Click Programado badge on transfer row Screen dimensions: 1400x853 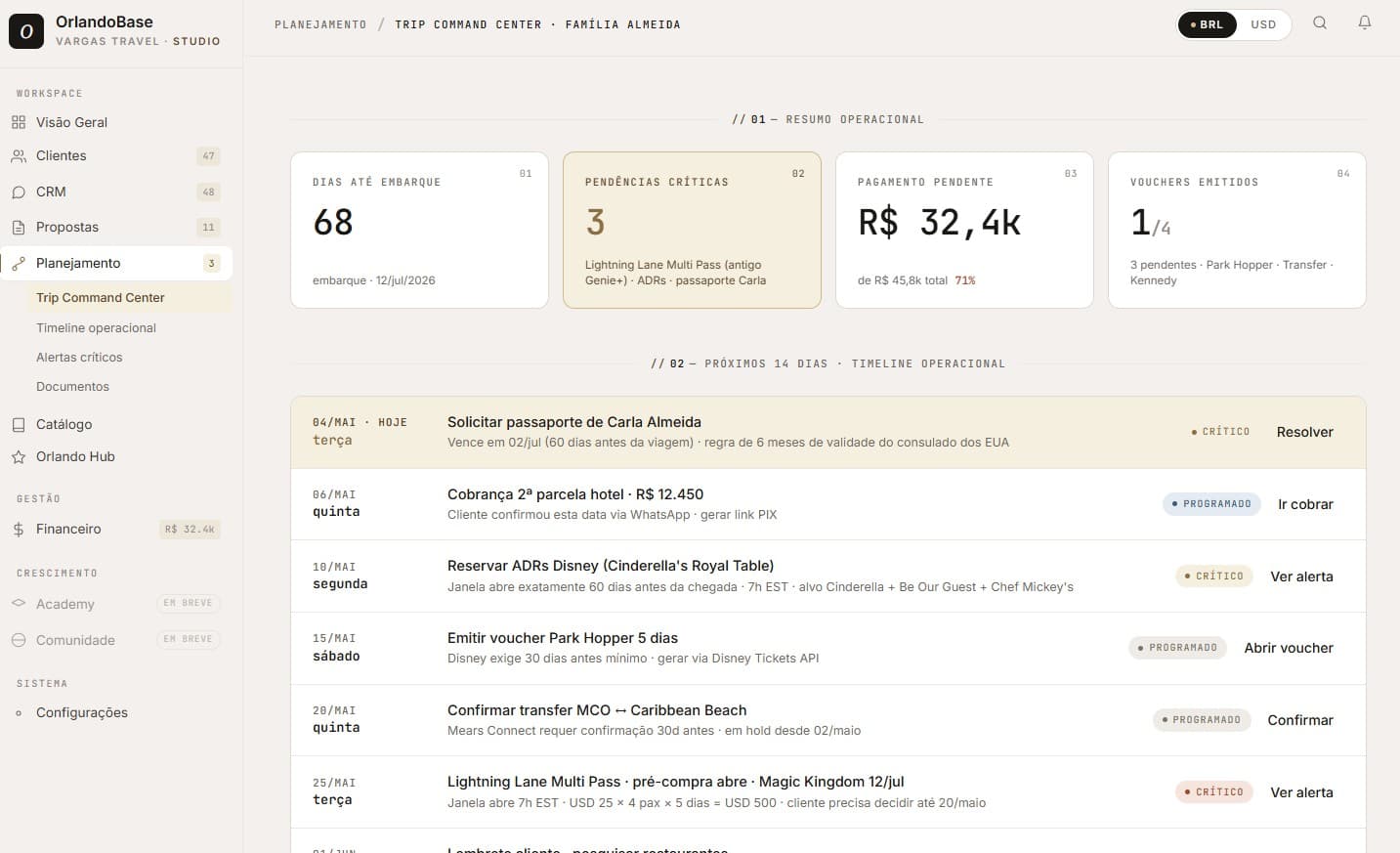pos(1201,720)
